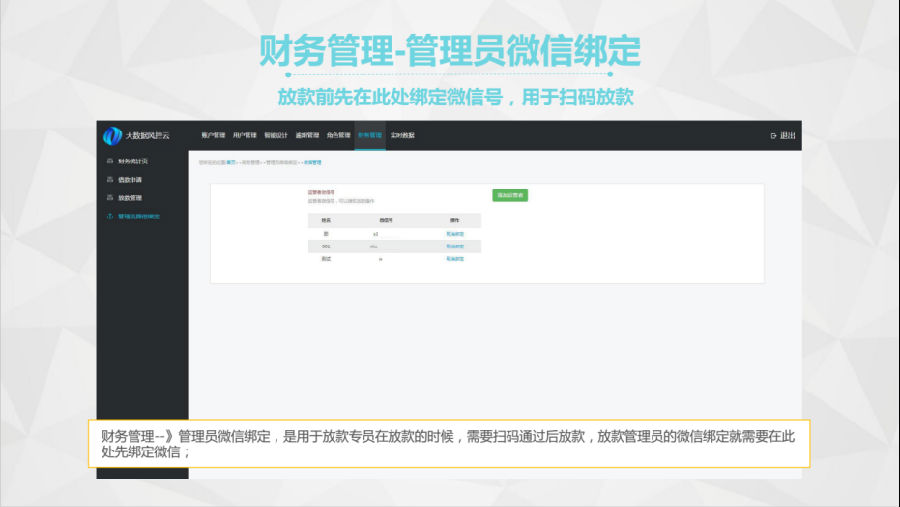Click the 管理员微信绑定 sidebar icon

point(109,216)
